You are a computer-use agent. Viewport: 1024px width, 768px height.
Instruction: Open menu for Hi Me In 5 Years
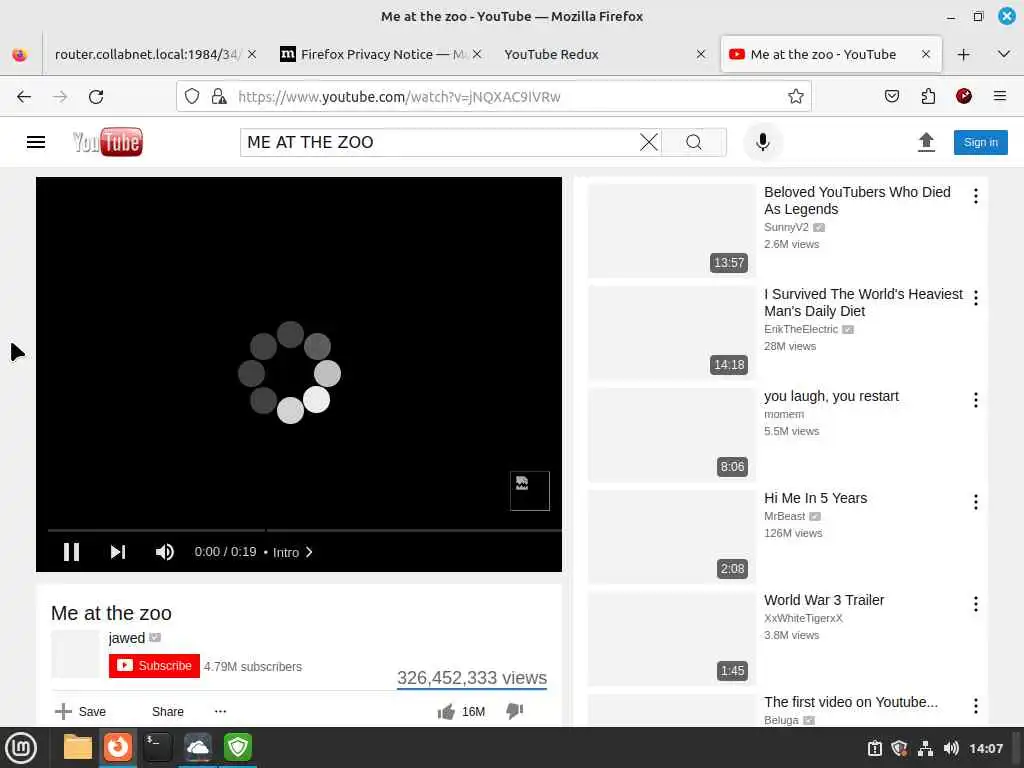[x=976, y=502]
